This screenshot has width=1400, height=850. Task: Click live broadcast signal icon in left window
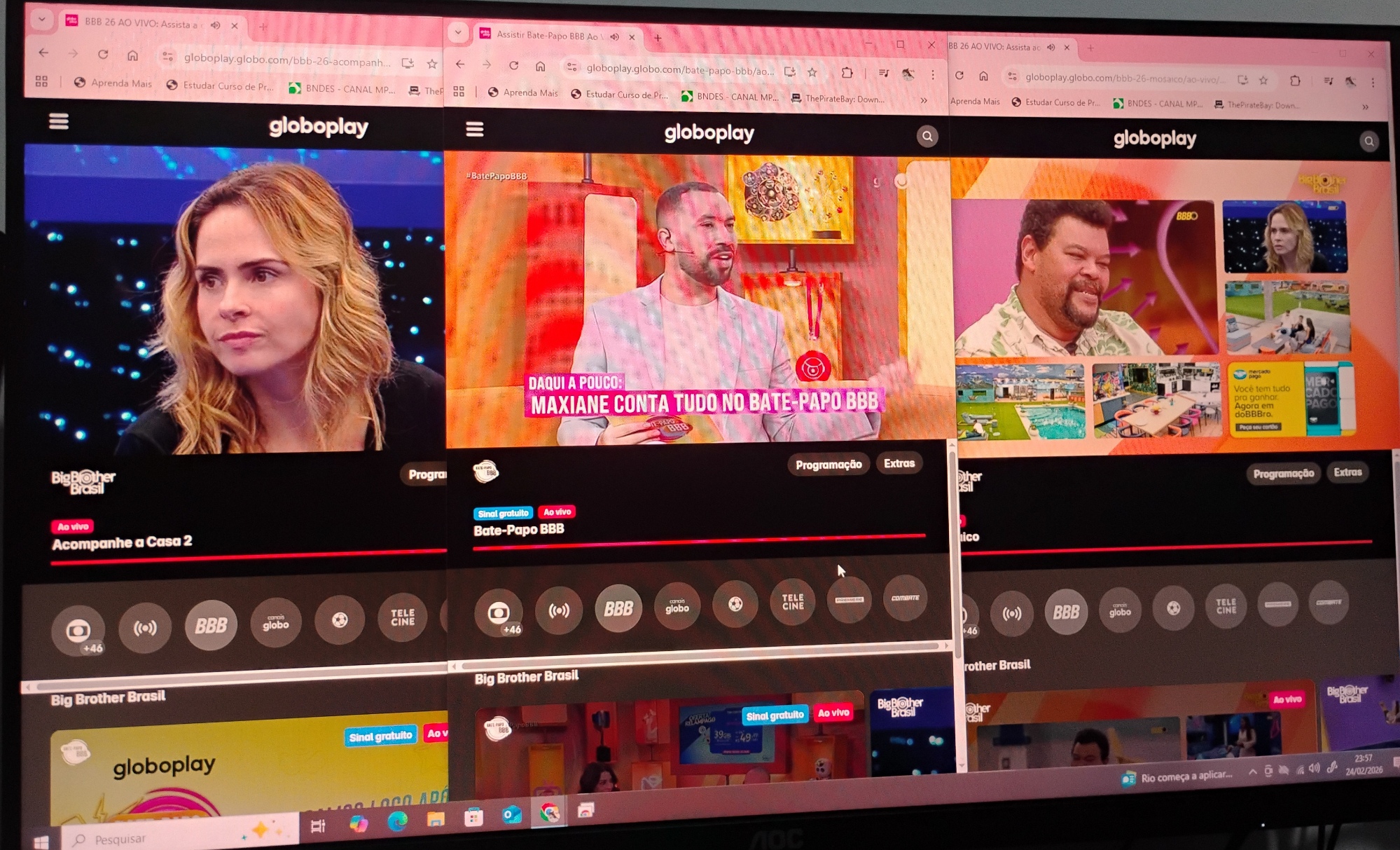click(x=145, y=627)
